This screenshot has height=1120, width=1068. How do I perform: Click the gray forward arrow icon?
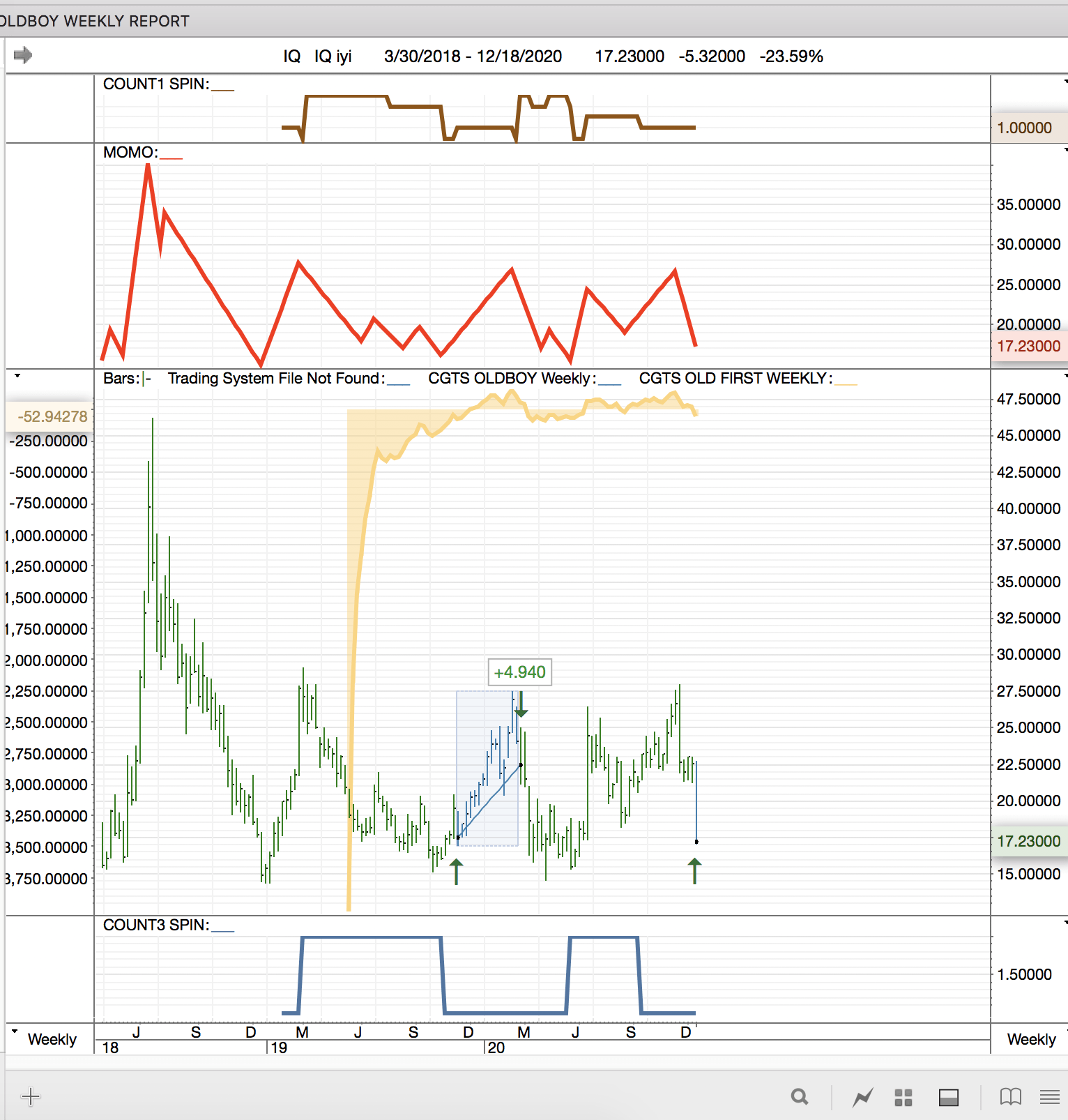click(23, 55)
